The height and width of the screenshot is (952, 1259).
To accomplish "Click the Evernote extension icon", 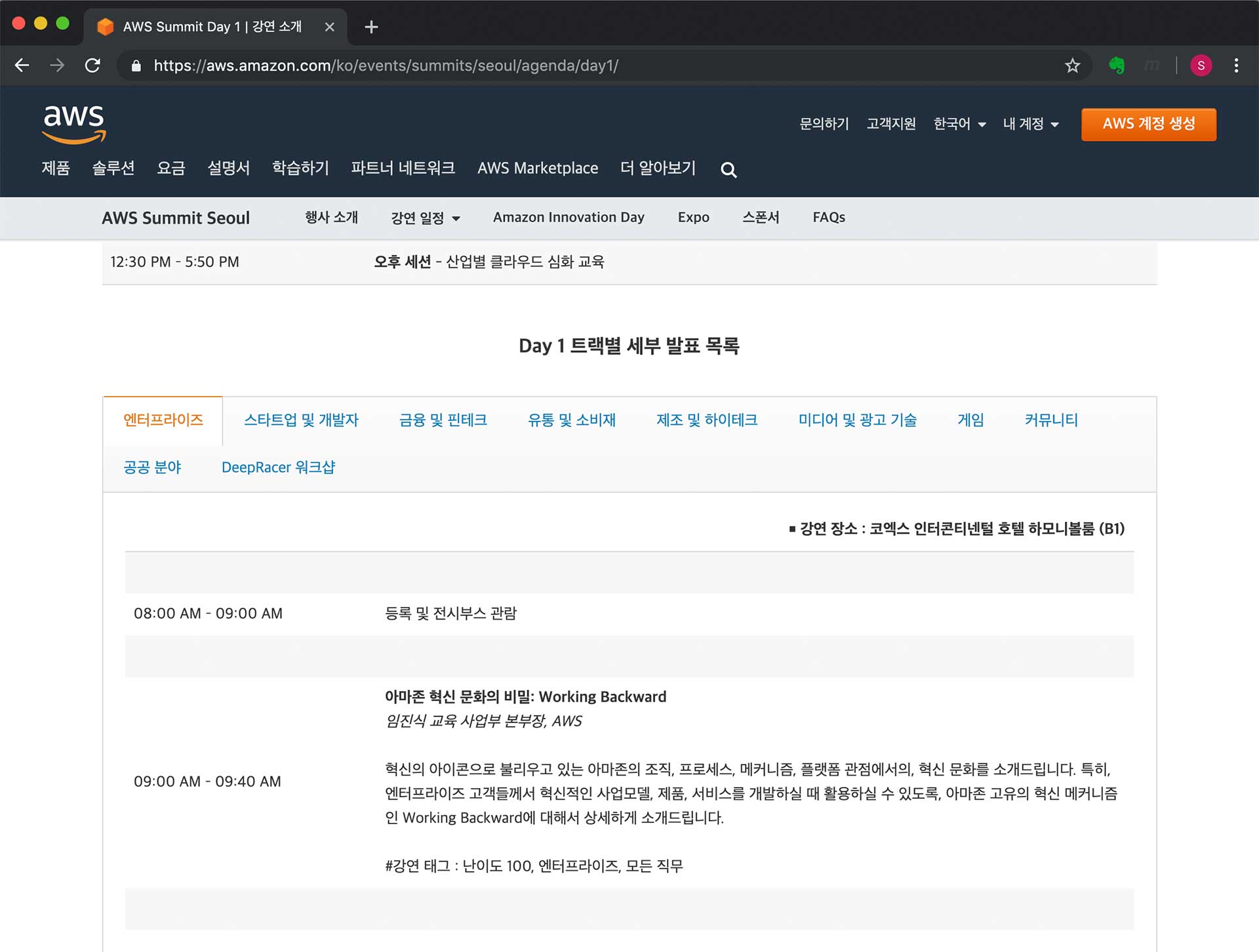I will pos(1116,66).
